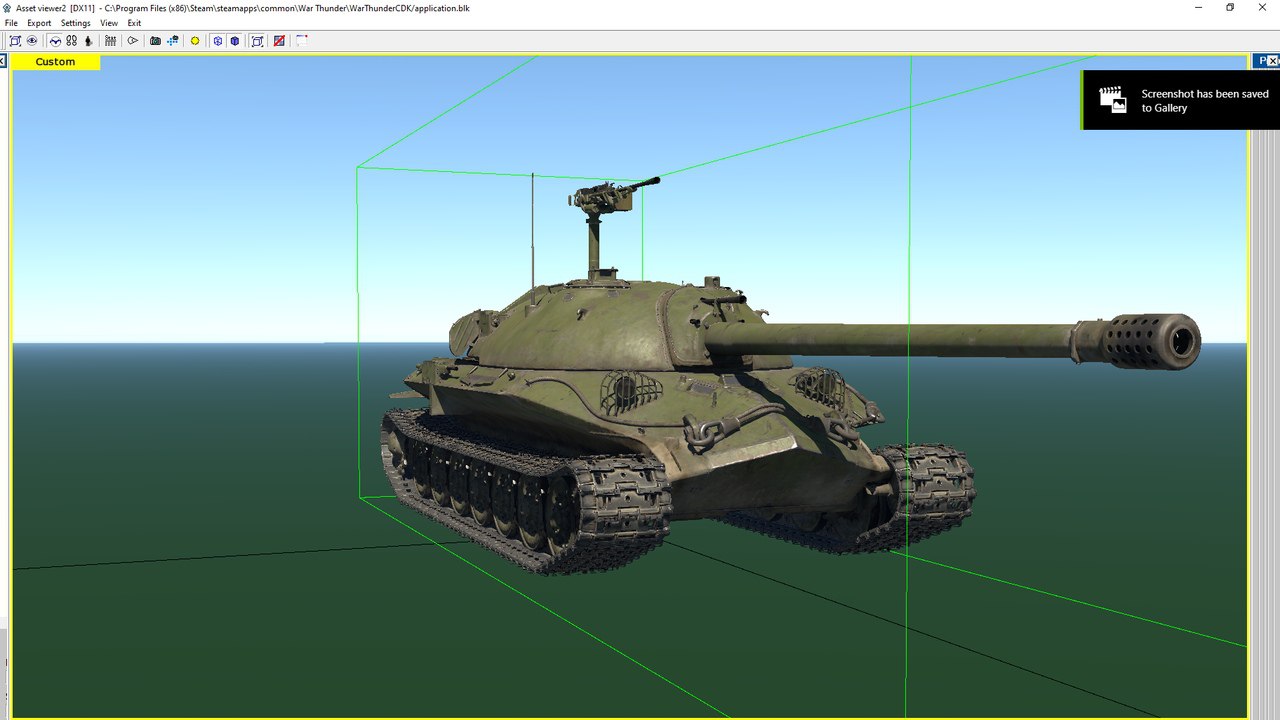Screen dimensions: 1280x720
Task: Click the camera view-cone toolbar icon
Action: coord(132,41)
